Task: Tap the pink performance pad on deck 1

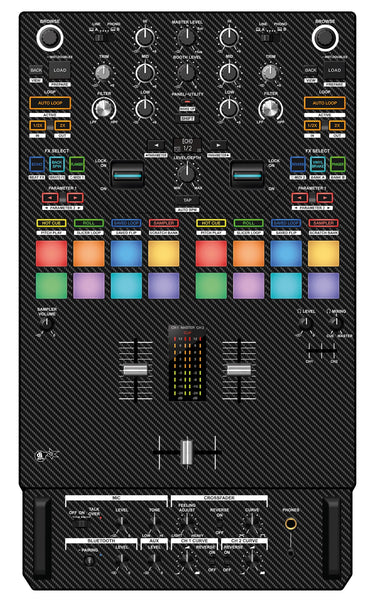Action: pos(89,286)
